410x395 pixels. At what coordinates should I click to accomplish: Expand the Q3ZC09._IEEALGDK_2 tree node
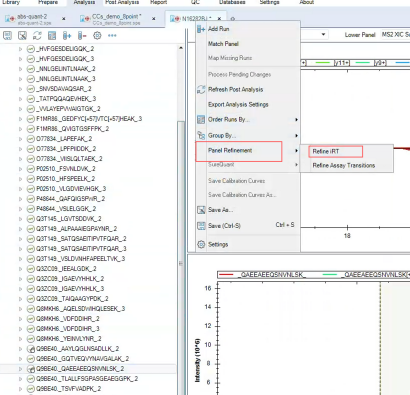pyautogui.click(x=21, y=269)
